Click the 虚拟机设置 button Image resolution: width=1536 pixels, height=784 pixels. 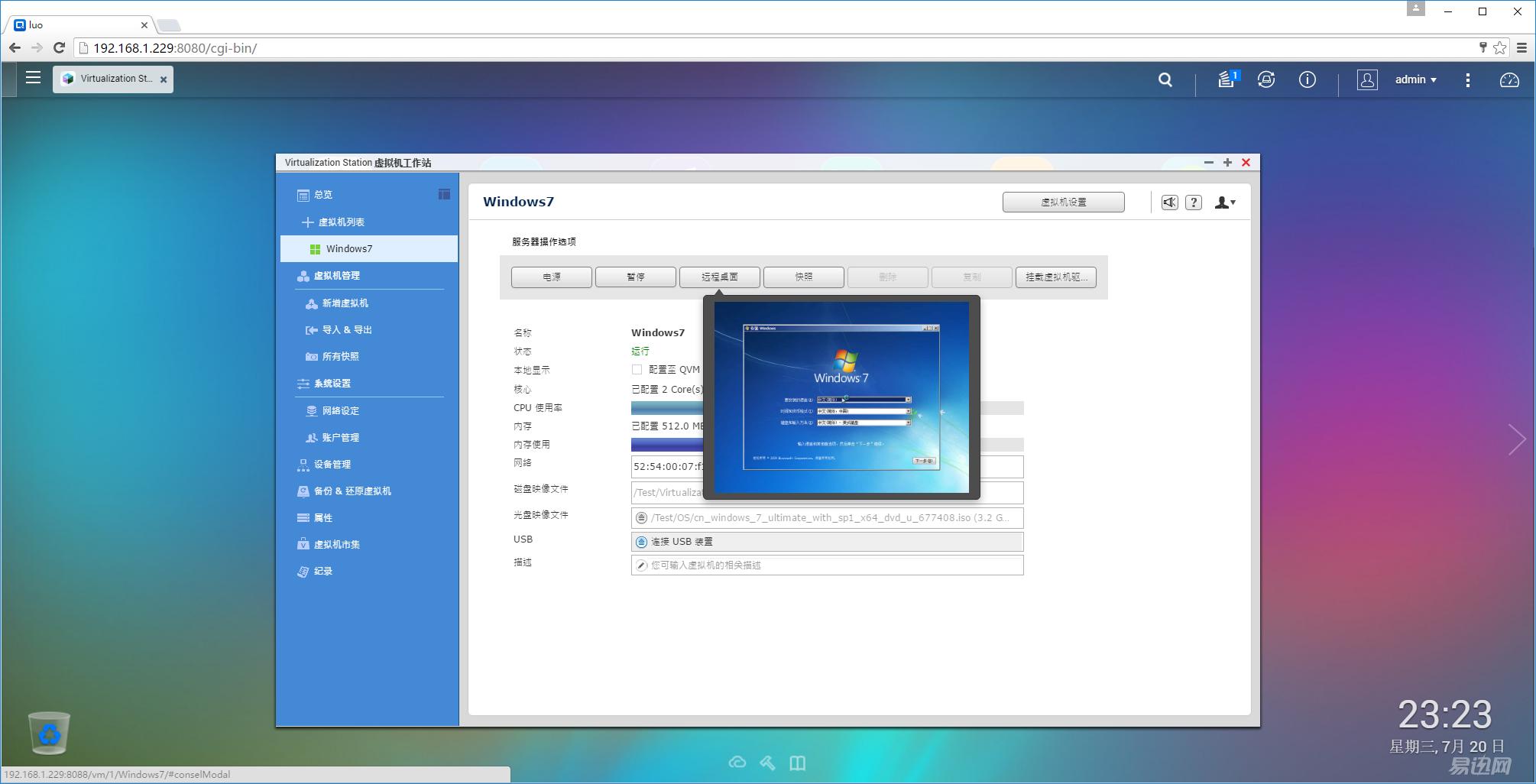(1063, 202)
